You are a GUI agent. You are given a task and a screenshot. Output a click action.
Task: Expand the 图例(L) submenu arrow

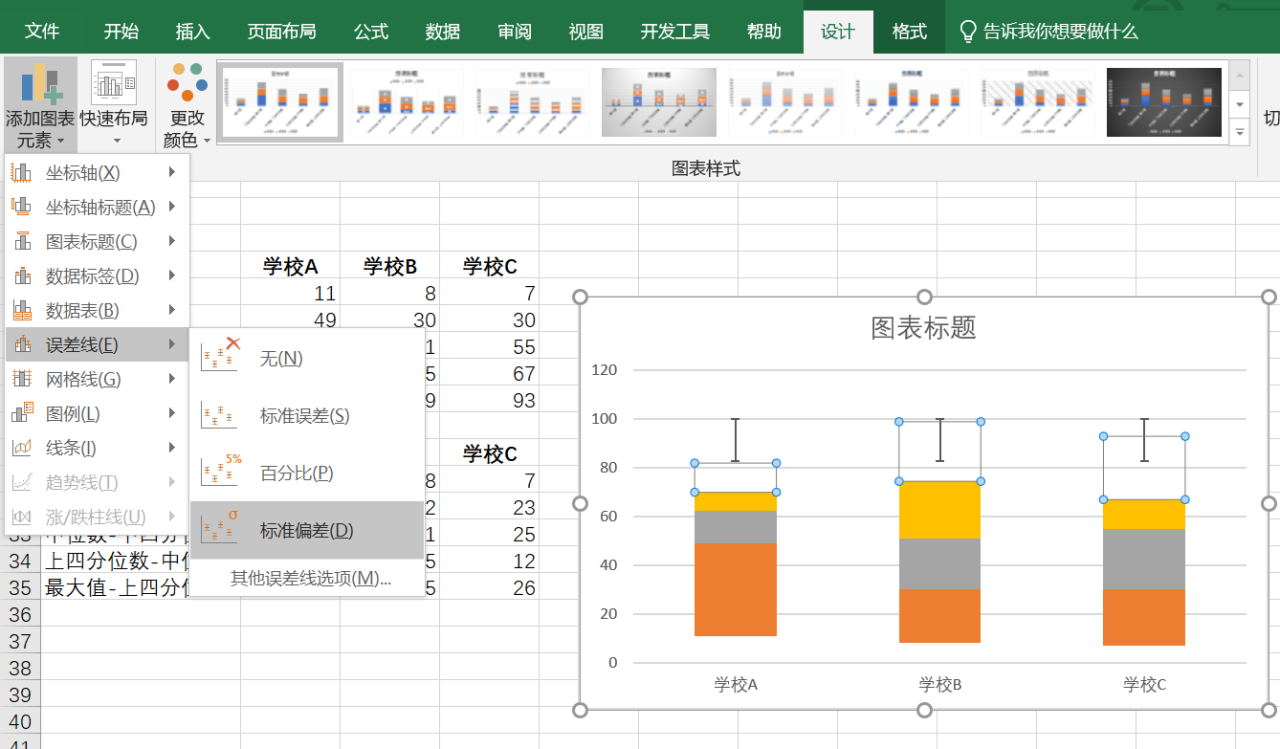pos(173,413)
